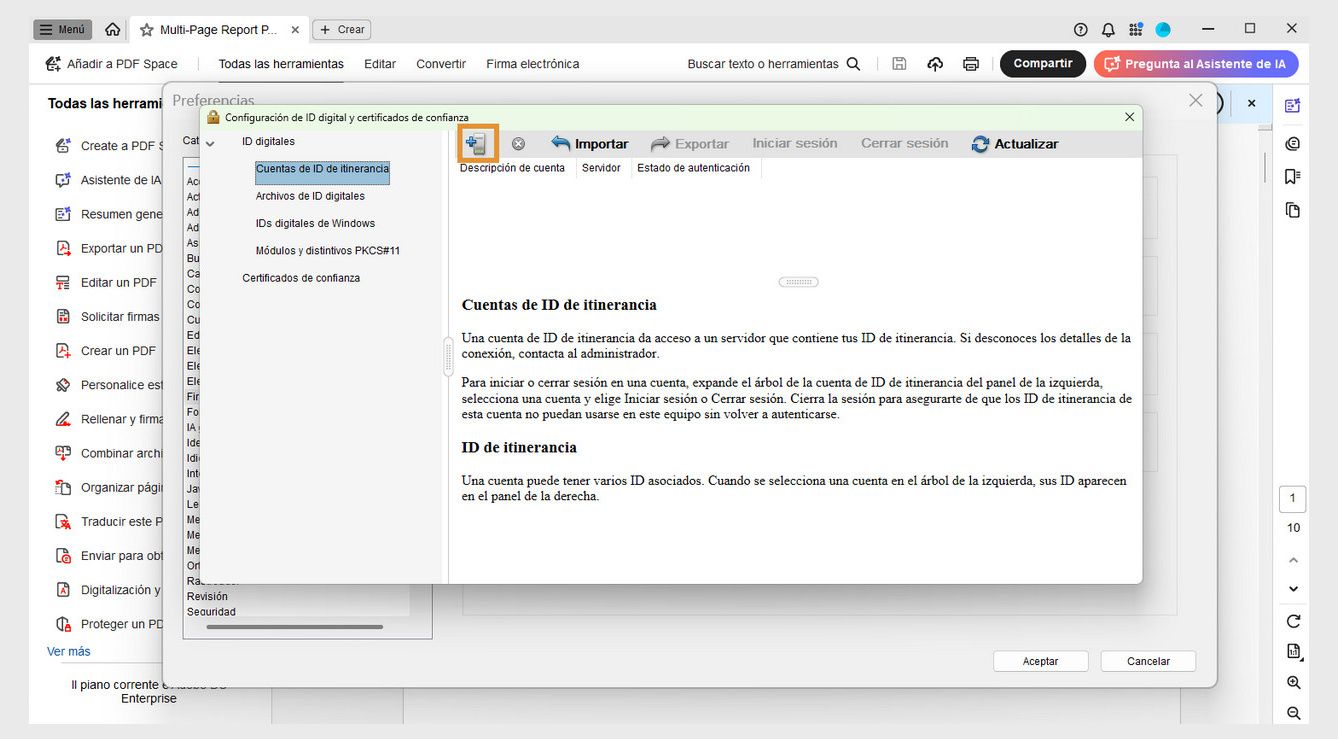1338x739 pixels.
Task: Click the next page chevron on right sidebar
Action: [1293, 588]
